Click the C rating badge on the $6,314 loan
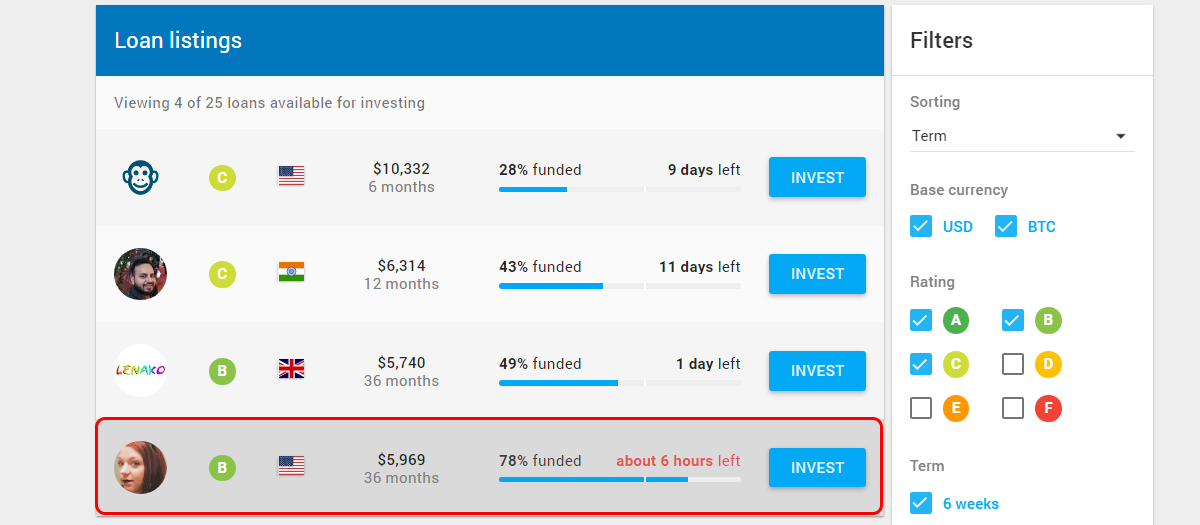Viewport: 1200px width, 525px height. [222, 274]
